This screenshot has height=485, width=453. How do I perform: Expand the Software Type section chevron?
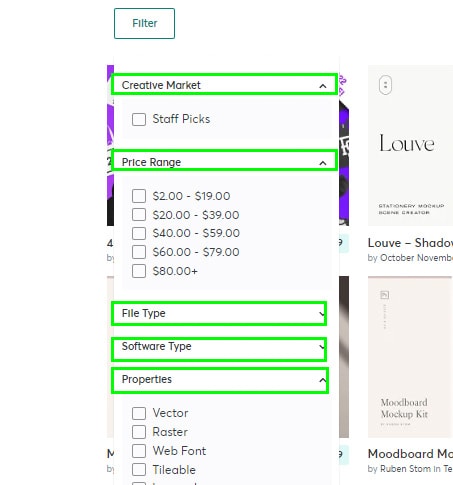click(321, 347)
